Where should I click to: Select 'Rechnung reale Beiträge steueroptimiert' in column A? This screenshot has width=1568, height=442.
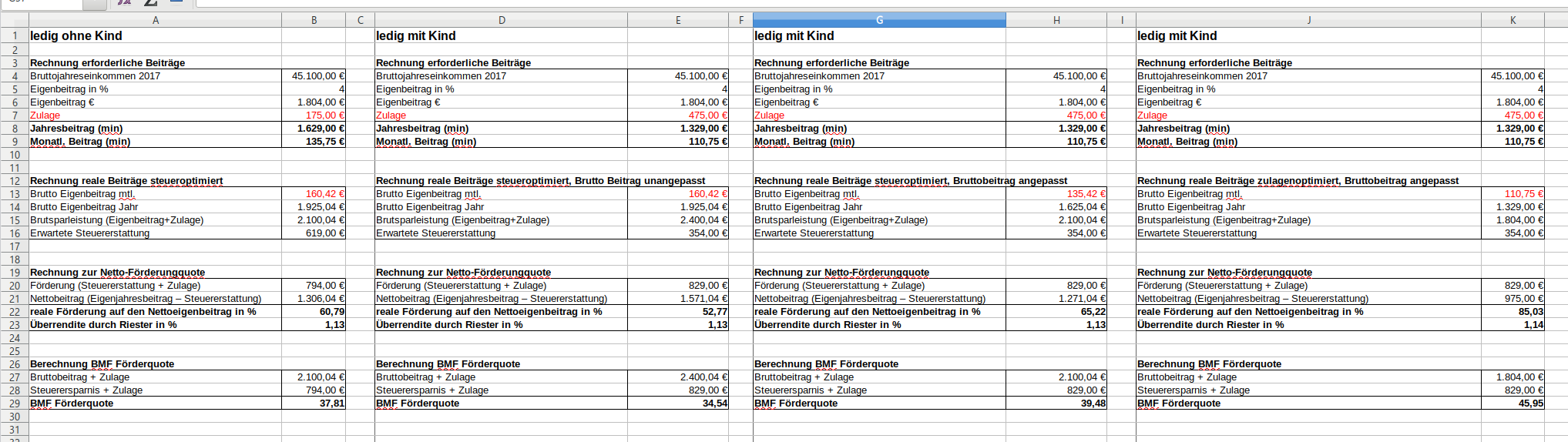(x=126, y=181)
